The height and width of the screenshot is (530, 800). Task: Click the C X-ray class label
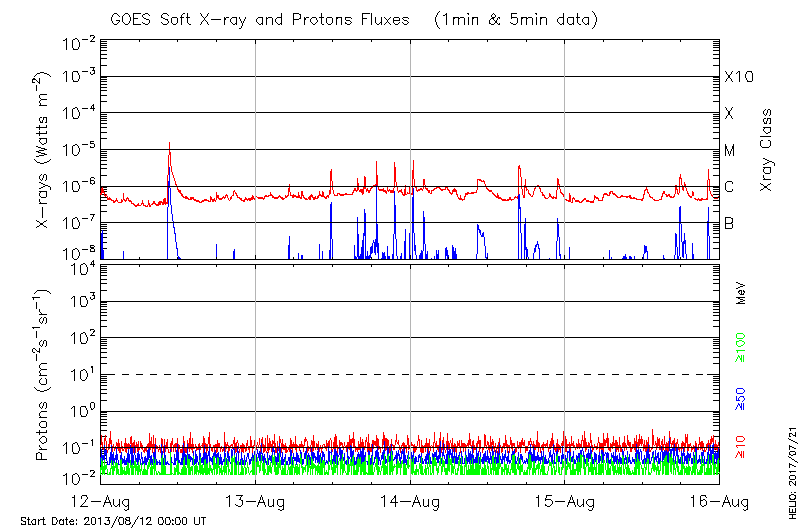[729, 187]
